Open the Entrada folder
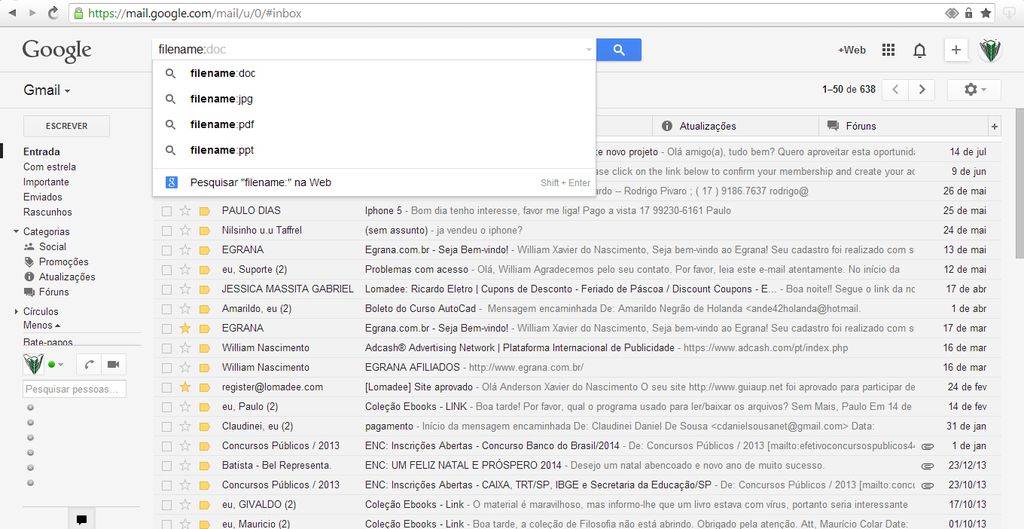1024x529 pixels. point(41,152)
